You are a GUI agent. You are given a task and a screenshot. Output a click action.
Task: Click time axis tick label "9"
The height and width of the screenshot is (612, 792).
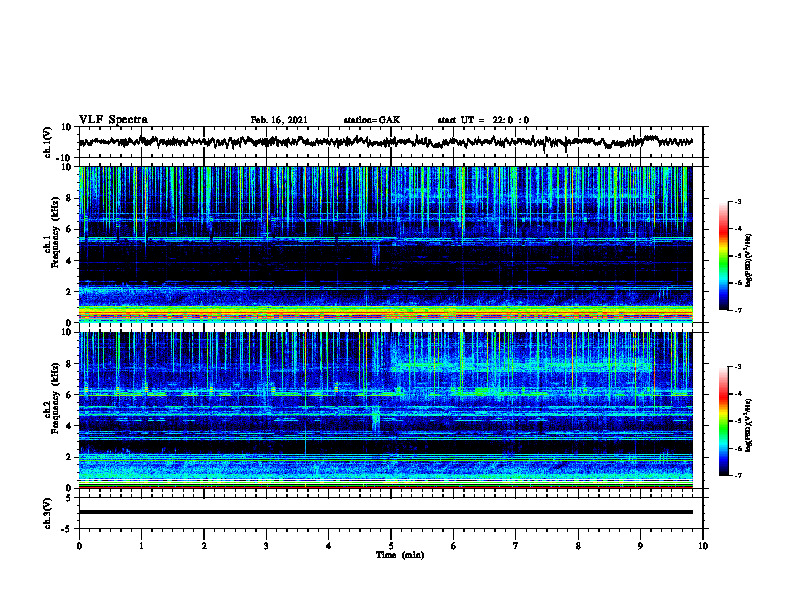[x=640, y=546]
